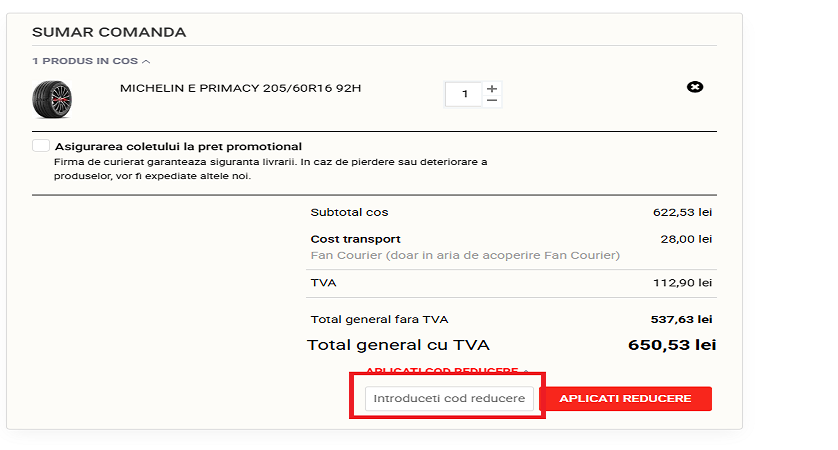Increase product quantity with plus icon
The height and width of the screenshot is (450, 838).
[491, 88]
